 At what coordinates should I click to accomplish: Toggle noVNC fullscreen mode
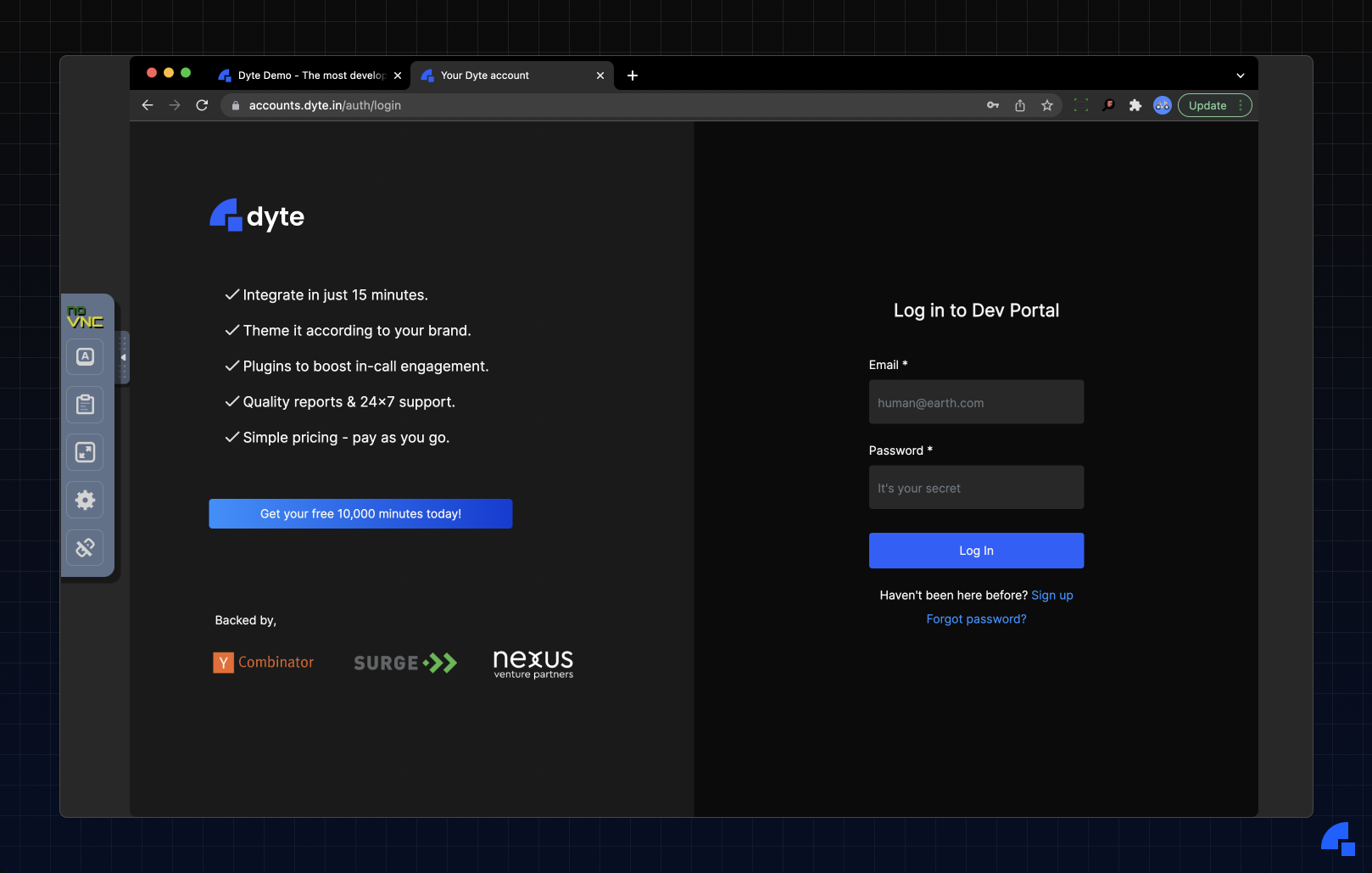tap(85, 452)
